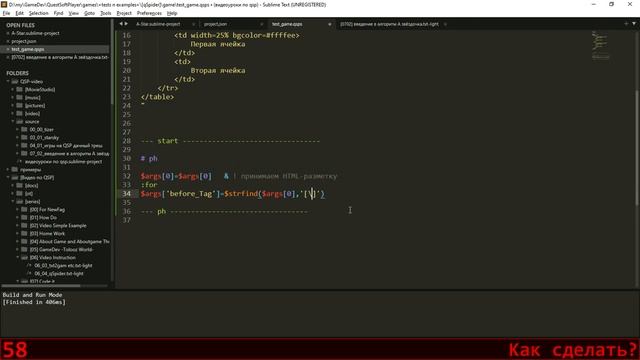Click the Sublime Text window title icon

point(4,4)
